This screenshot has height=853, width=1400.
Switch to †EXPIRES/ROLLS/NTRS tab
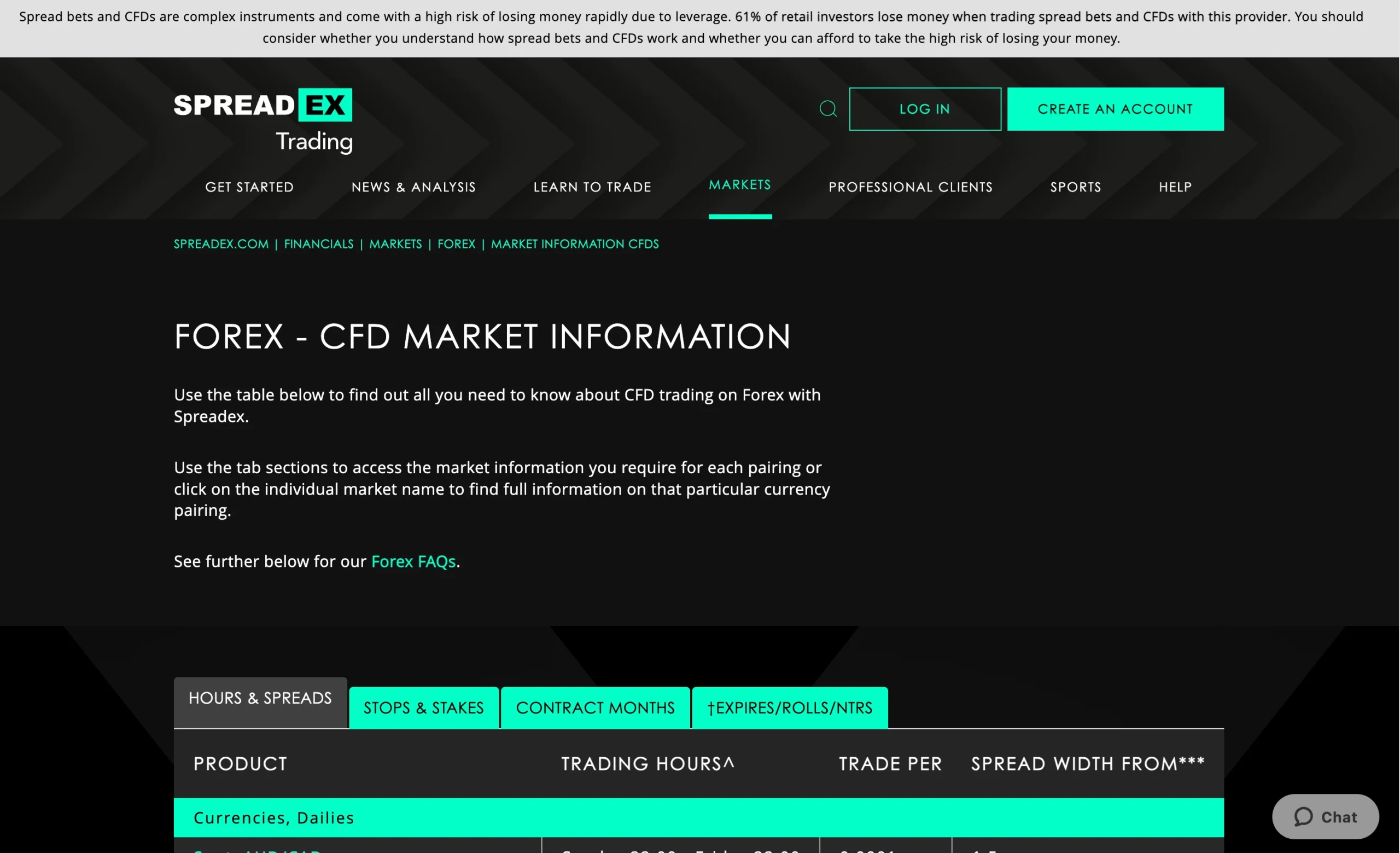pos(790,707)
